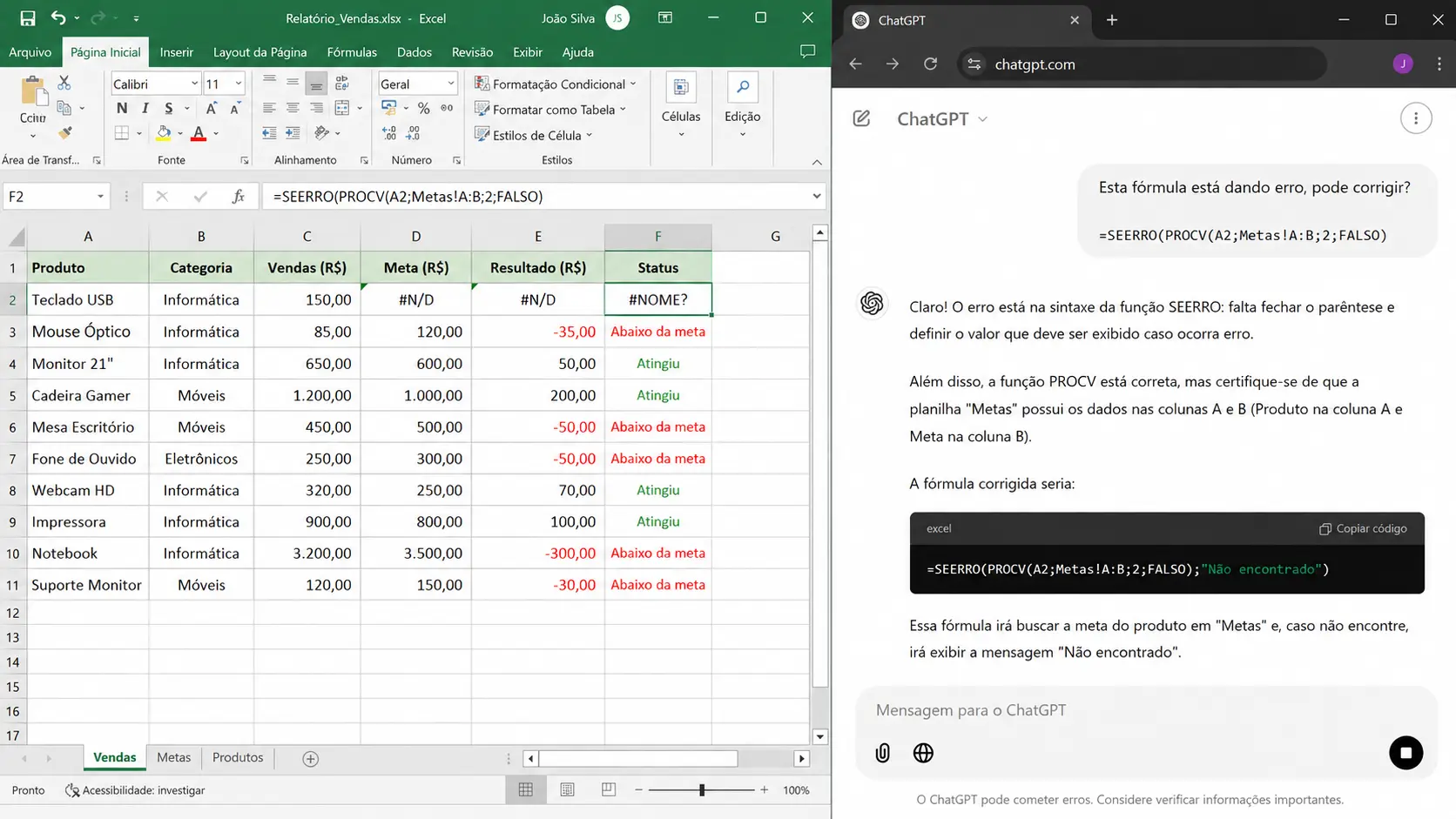Viewport: 1456px width, 819px height.
Task: Open the Células group button
Action: 681,106
